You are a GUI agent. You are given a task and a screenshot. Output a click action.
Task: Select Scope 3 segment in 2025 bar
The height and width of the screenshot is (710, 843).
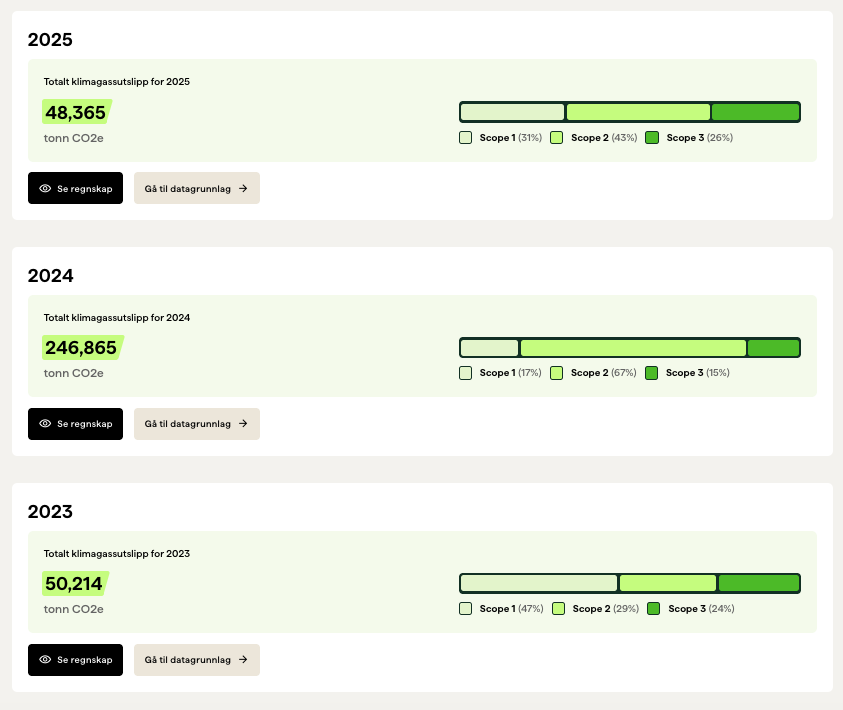tap(755, 112)
